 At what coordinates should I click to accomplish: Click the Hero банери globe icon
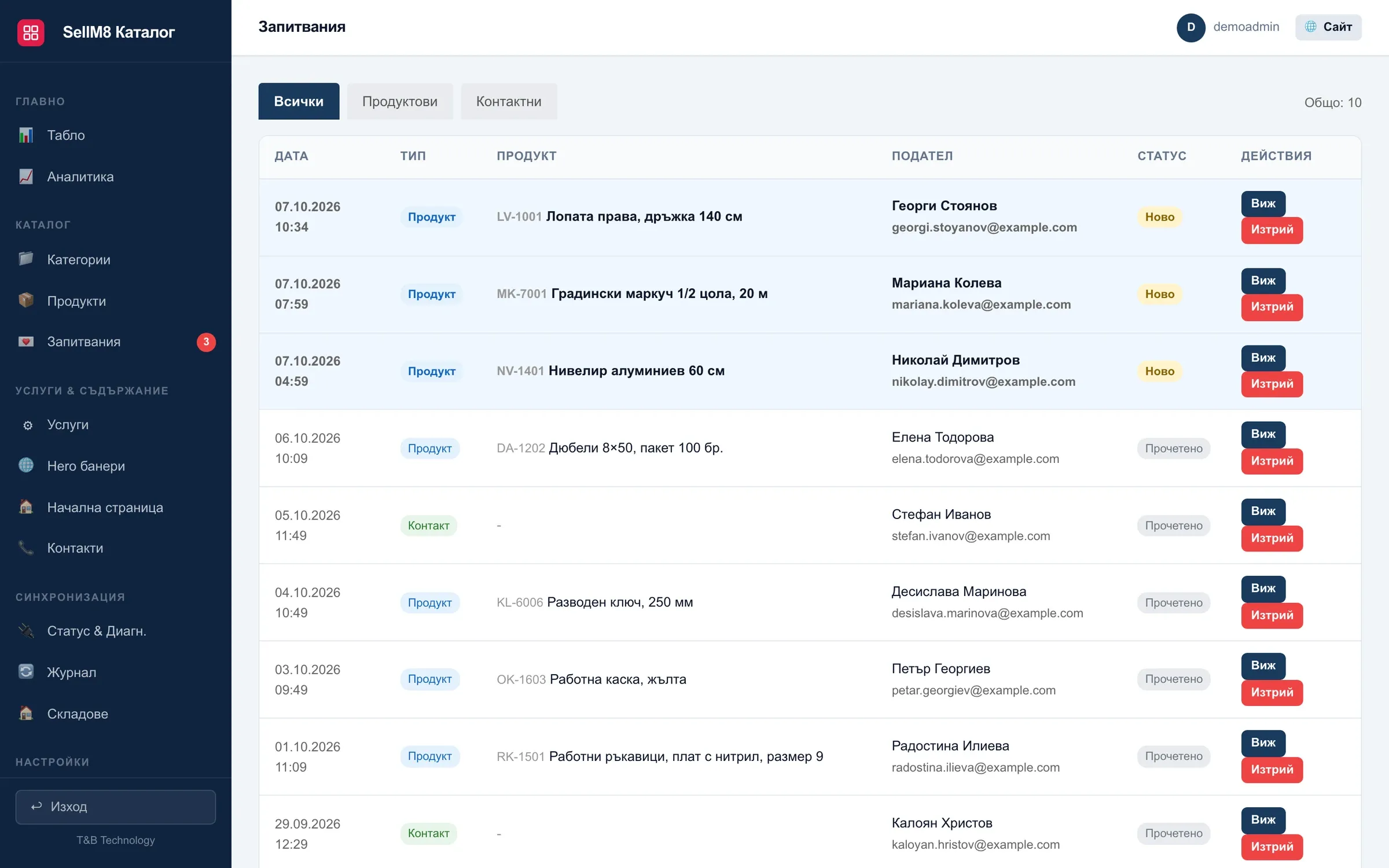(26, 465)
